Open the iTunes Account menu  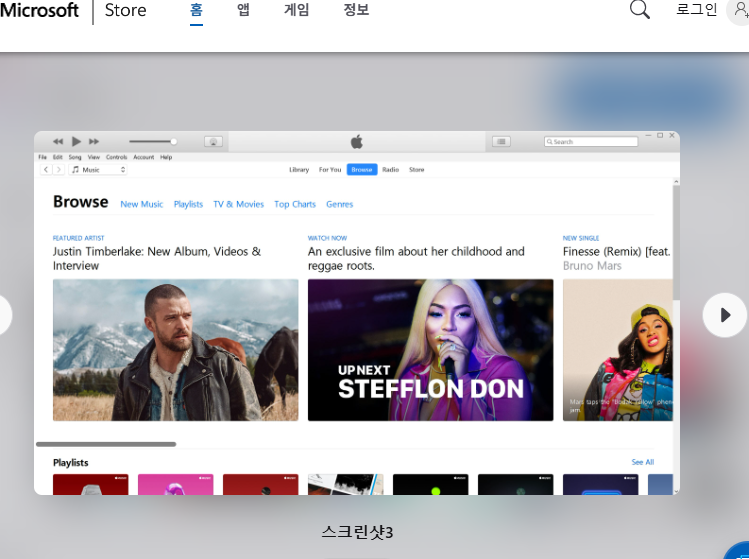[144, 157]
